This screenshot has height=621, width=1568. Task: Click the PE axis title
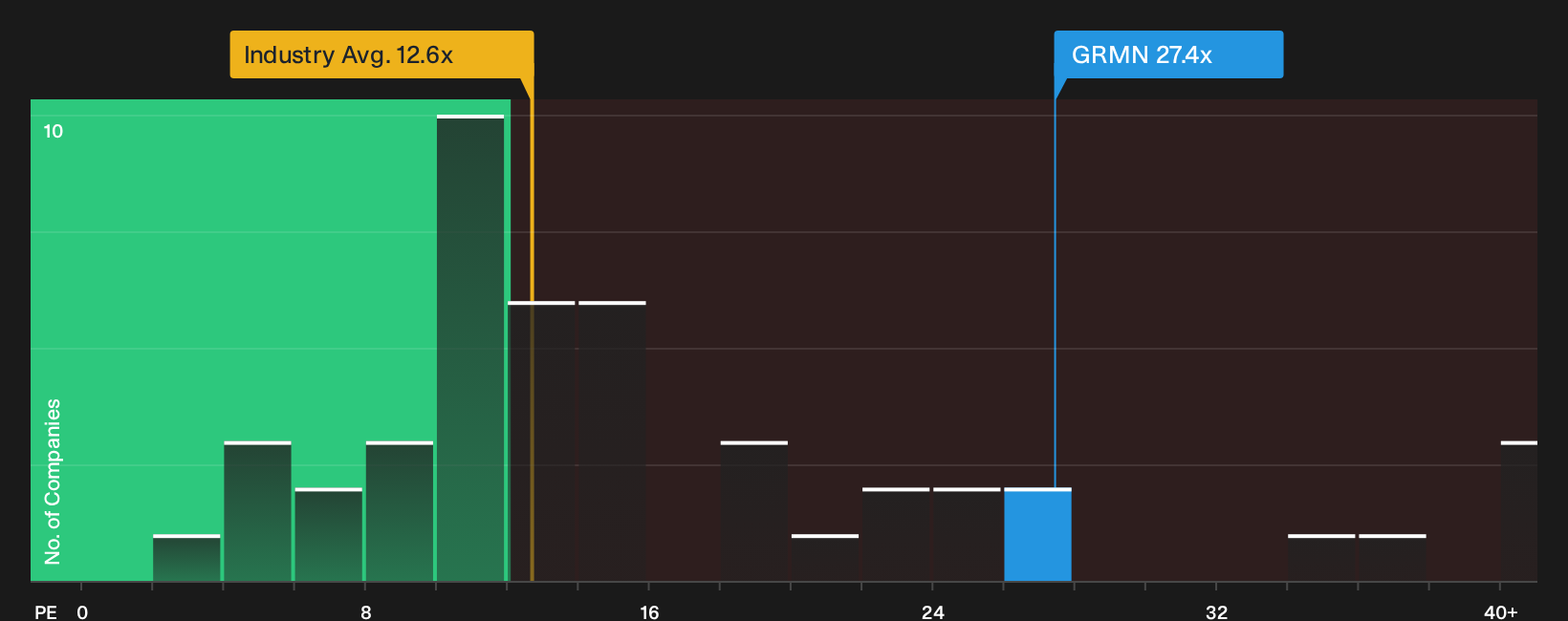pos(46,611)
